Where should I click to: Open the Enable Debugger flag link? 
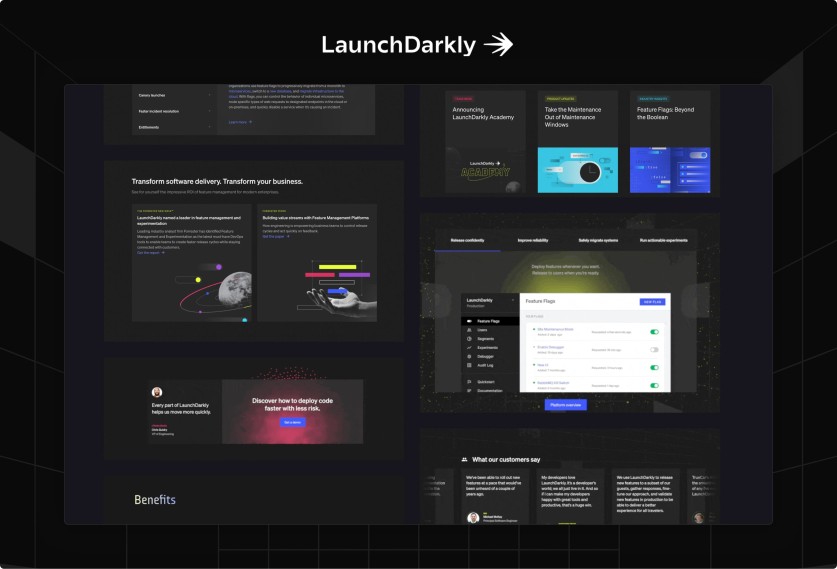[550, 347]
